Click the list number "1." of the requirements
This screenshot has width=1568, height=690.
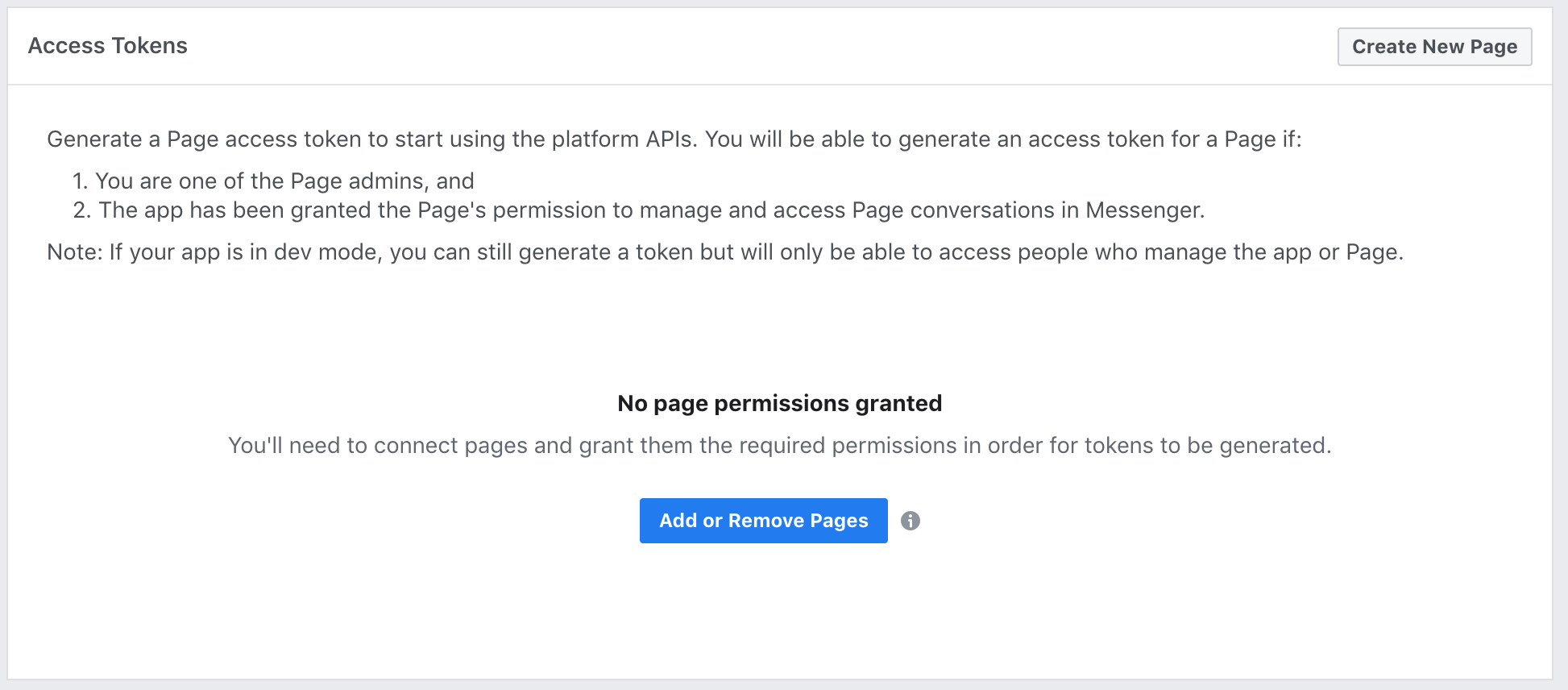80,181
